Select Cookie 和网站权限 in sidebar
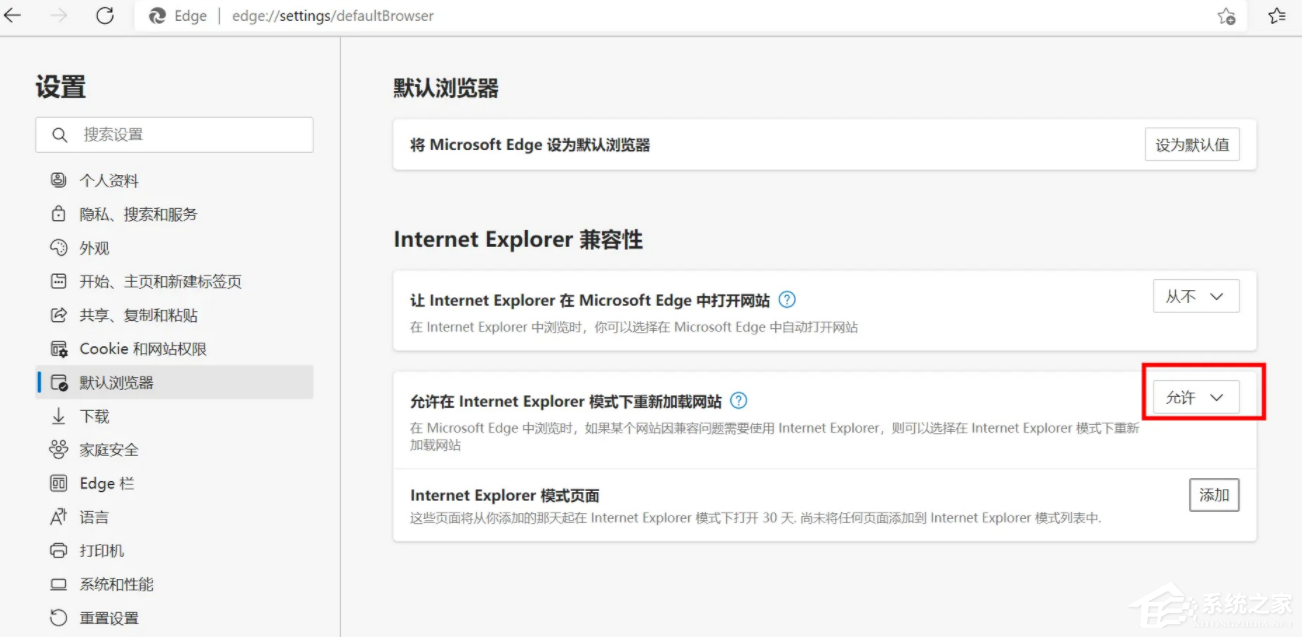This screenshot has height=637, width=1302. [x=143, y=349]
